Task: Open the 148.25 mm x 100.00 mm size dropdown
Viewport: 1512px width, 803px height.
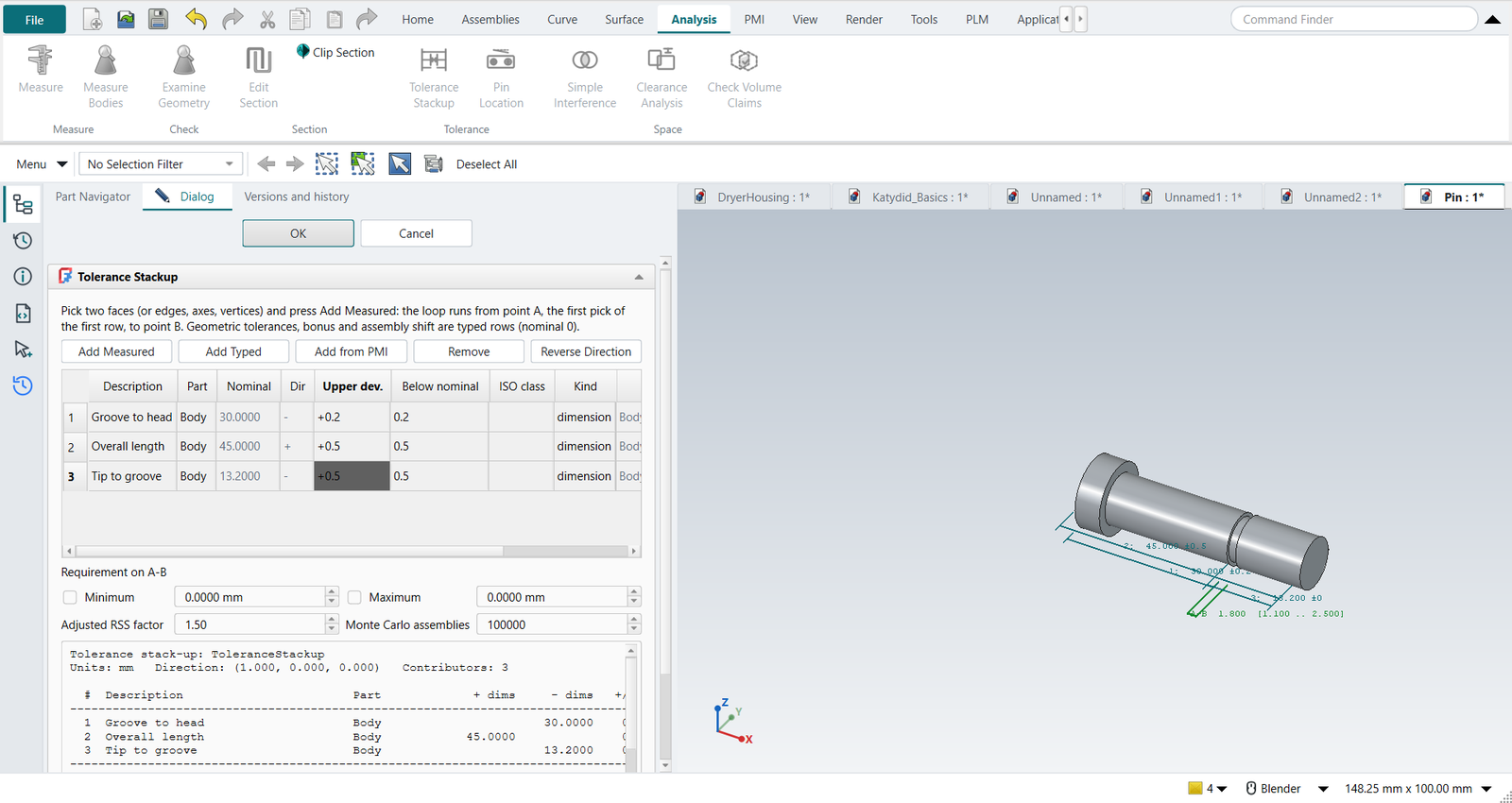Action: 1486,789
